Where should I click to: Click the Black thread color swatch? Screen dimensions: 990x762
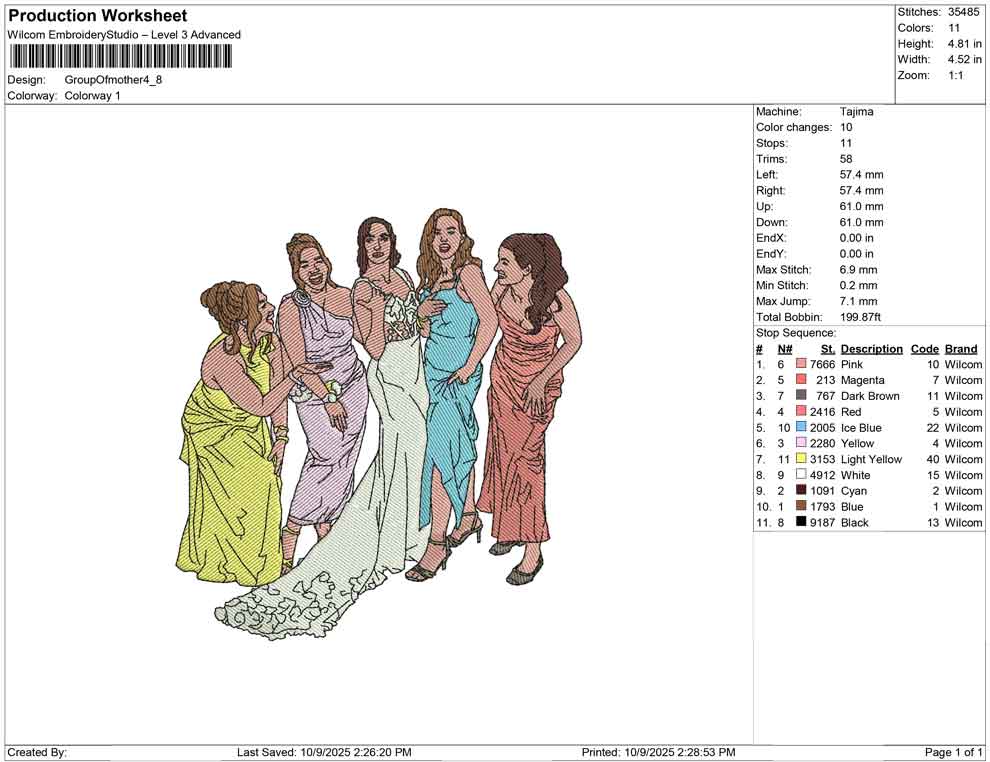[x=801, y=522]
